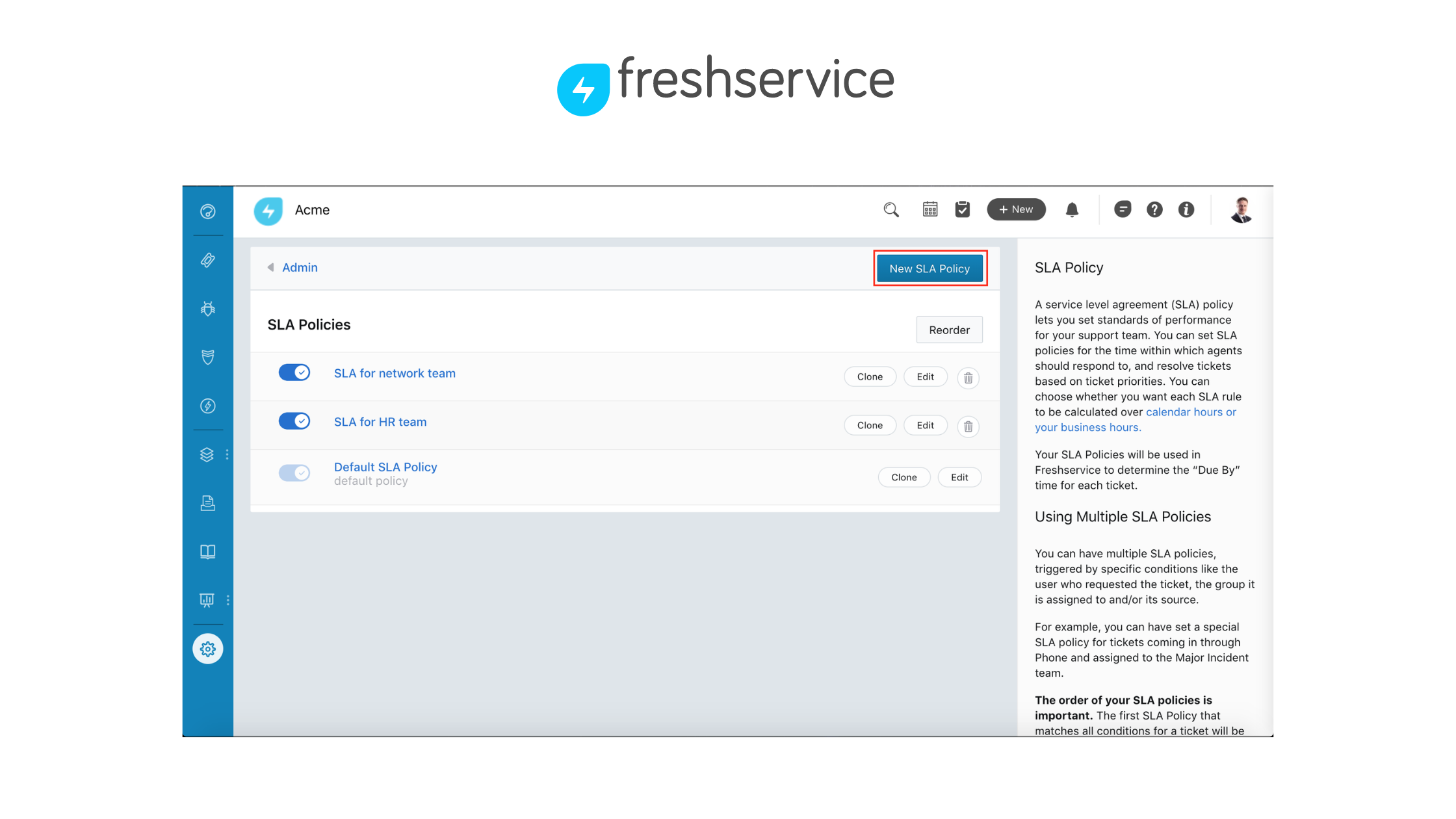
Task: Toggle the SLA for HR team policy
Action: pyautogui.click(x=296, y=421)
